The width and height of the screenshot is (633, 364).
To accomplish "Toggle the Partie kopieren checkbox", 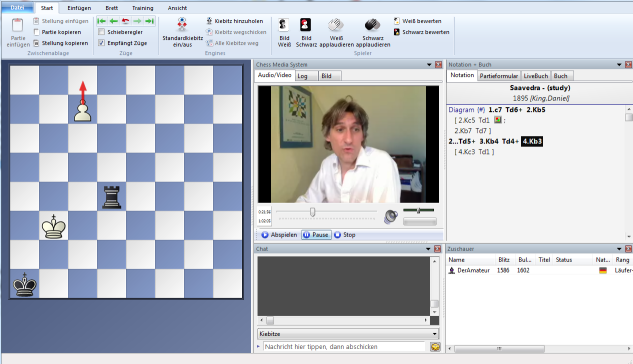I will point(36,32).
